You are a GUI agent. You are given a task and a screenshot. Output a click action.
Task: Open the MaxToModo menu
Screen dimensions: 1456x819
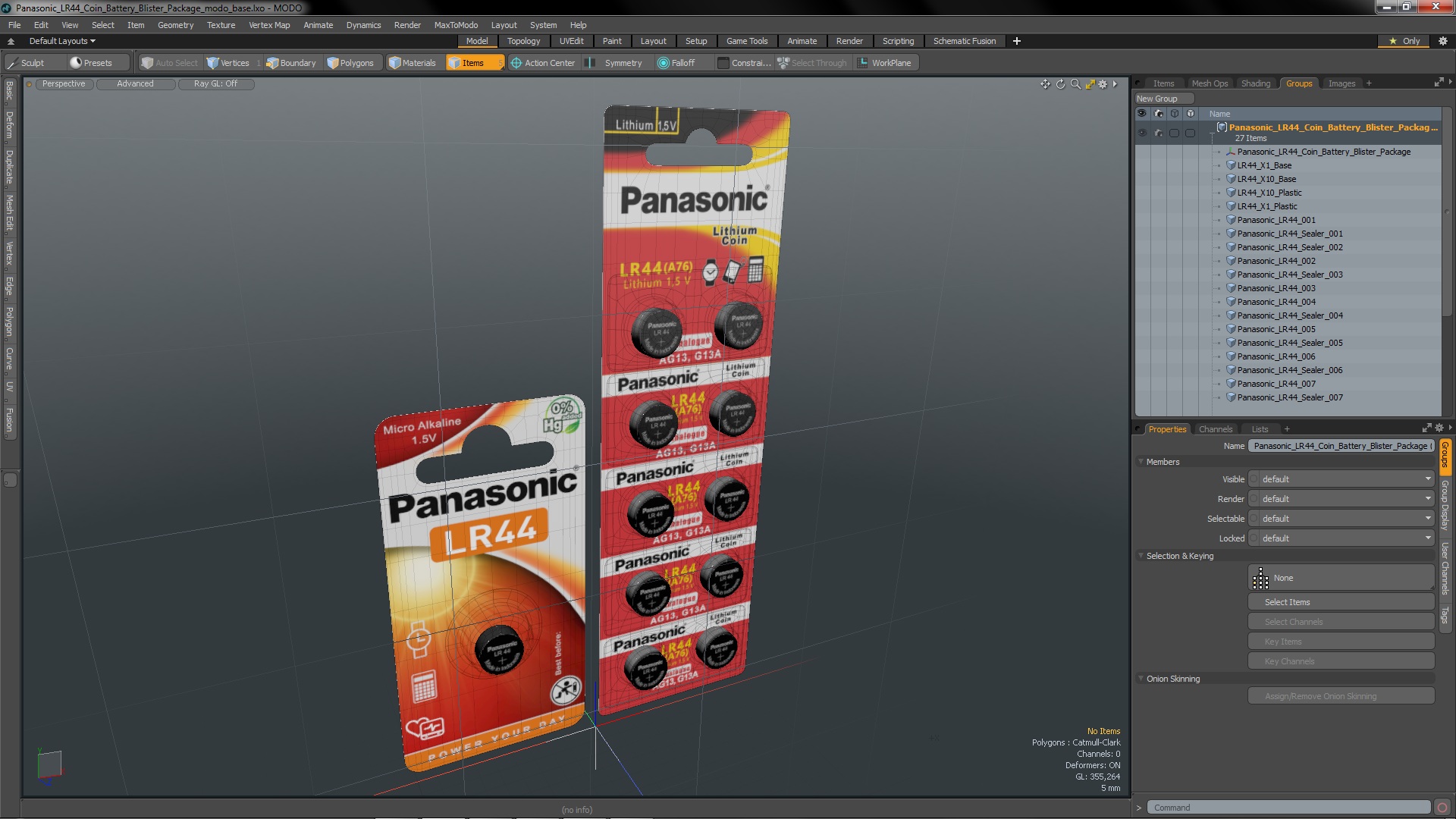(456, 25)
